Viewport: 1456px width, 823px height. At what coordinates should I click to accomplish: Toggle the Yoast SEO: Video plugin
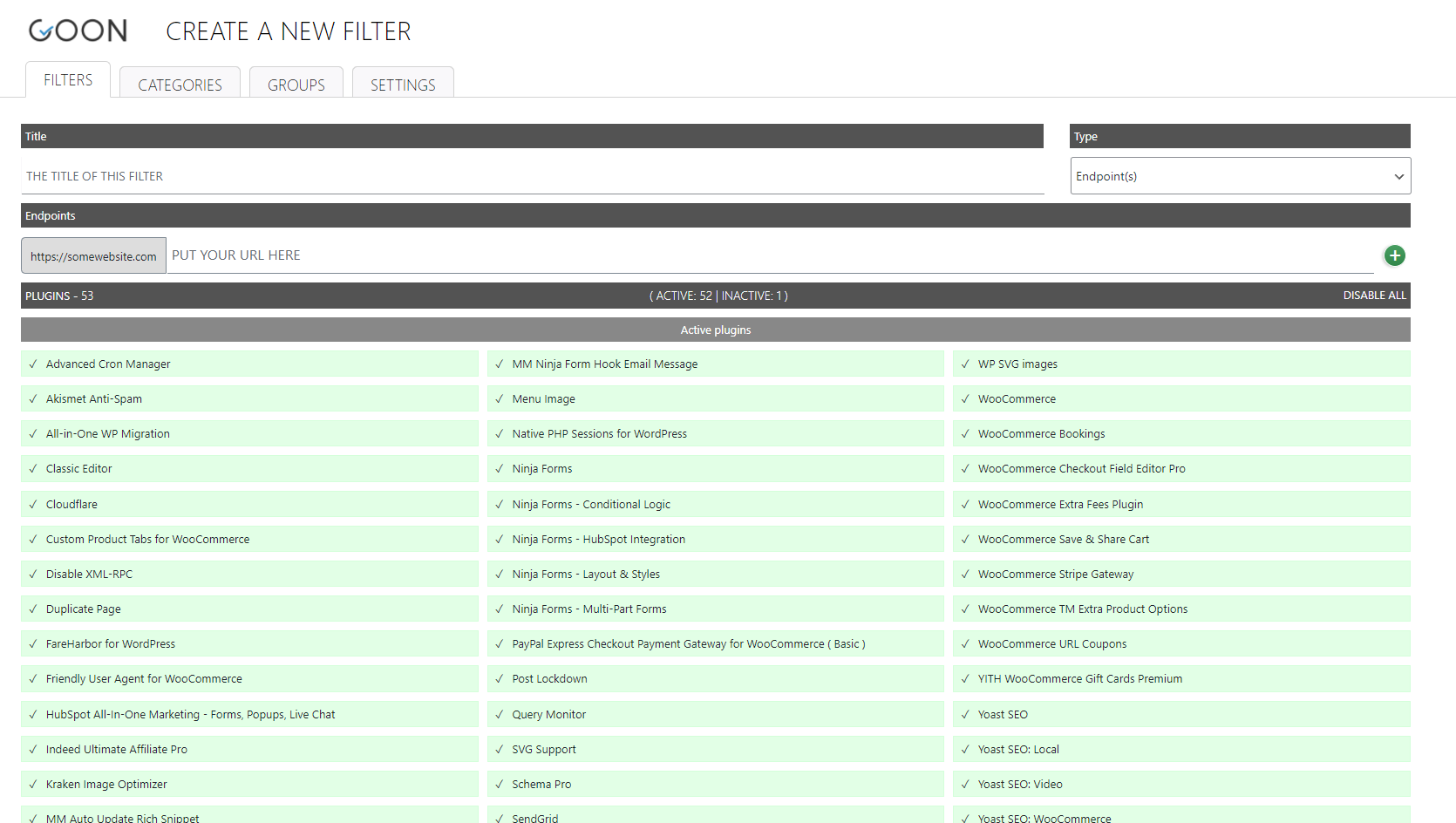click(x=1181, y=785)
